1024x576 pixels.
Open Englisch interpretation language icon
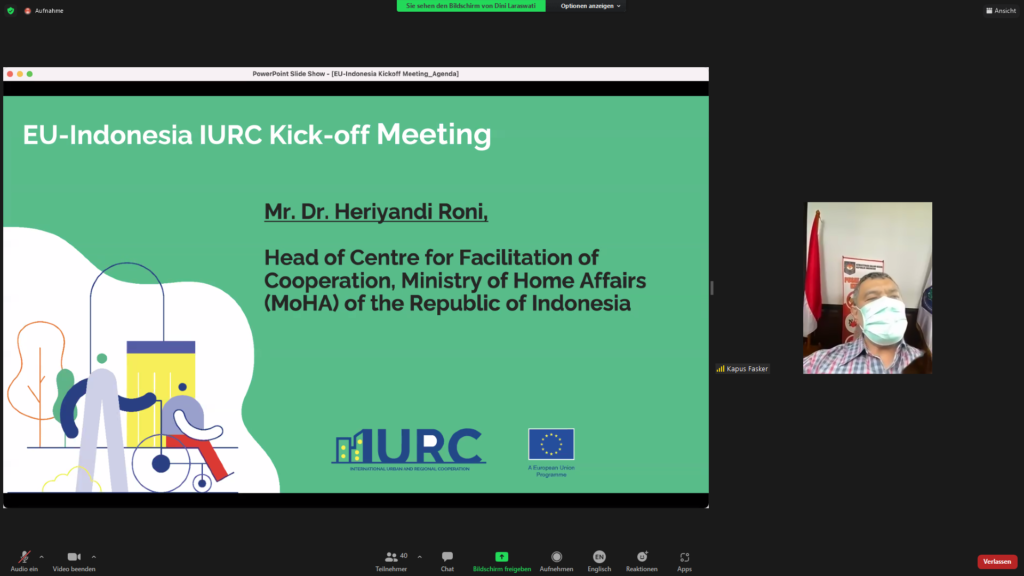click(x=599, y=558)
